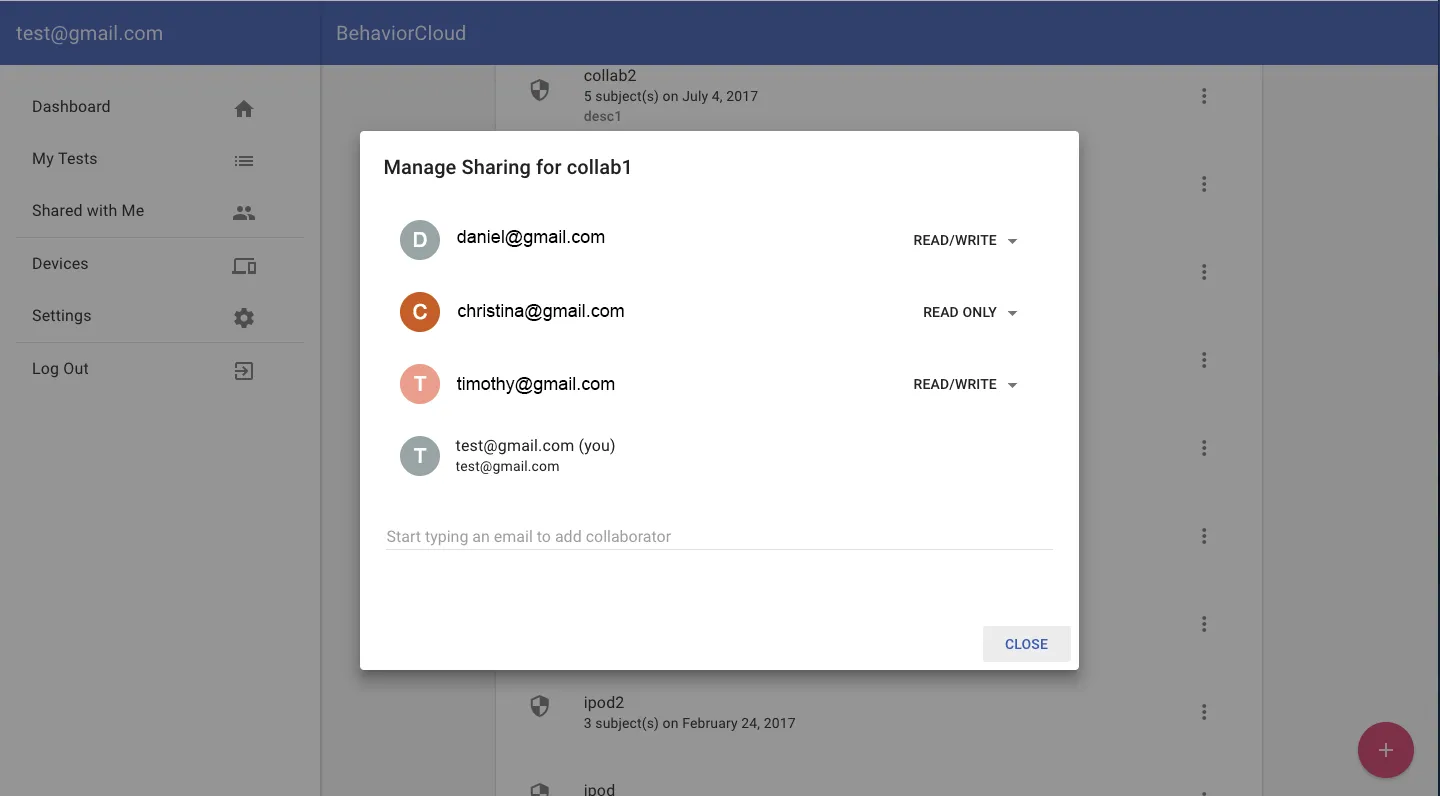Go to My Tests
The height and width of the screenshot is (796, 1440).
coord(160,159)
